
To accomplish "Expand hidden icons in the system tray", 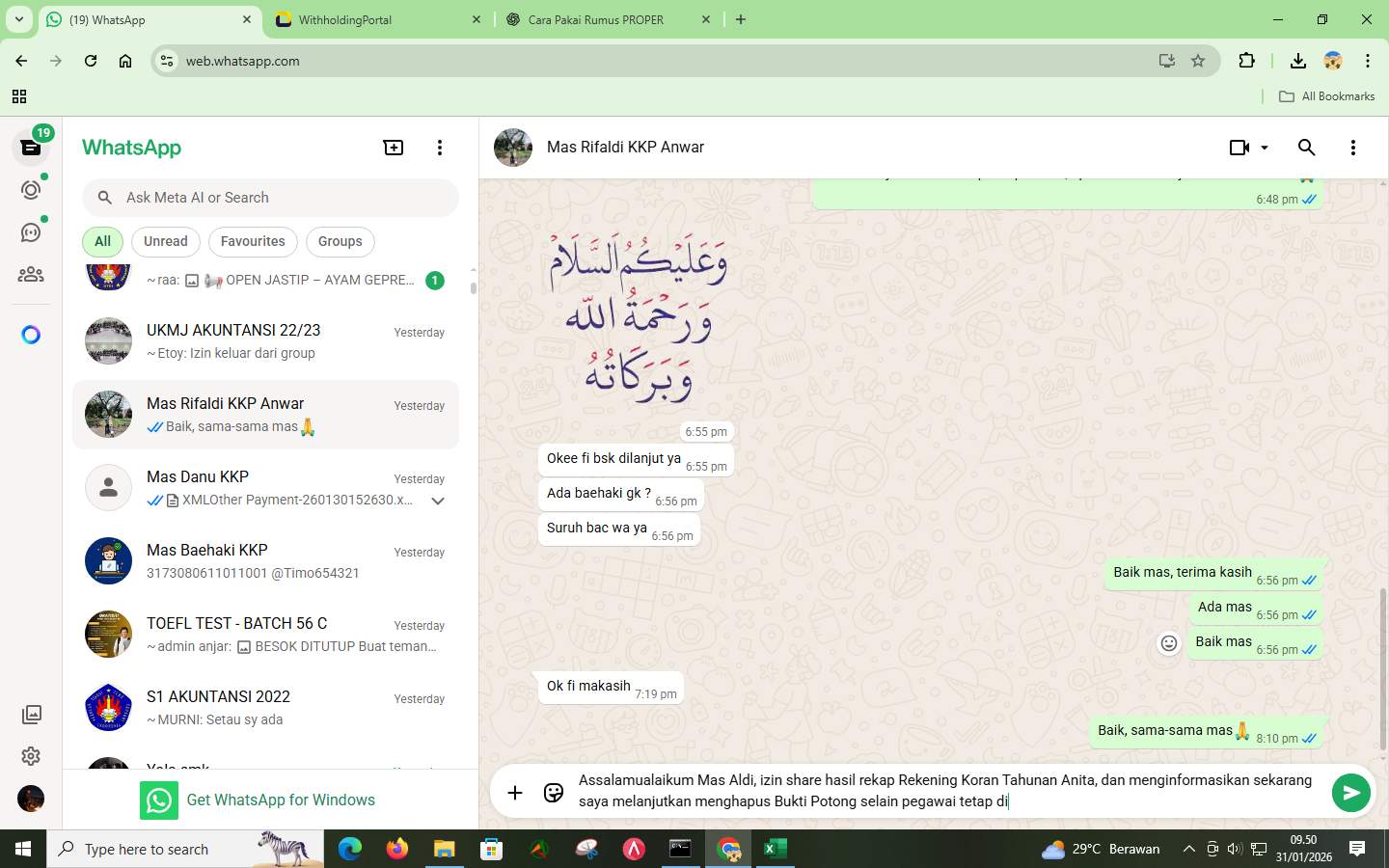I will tap(1188, 850).
